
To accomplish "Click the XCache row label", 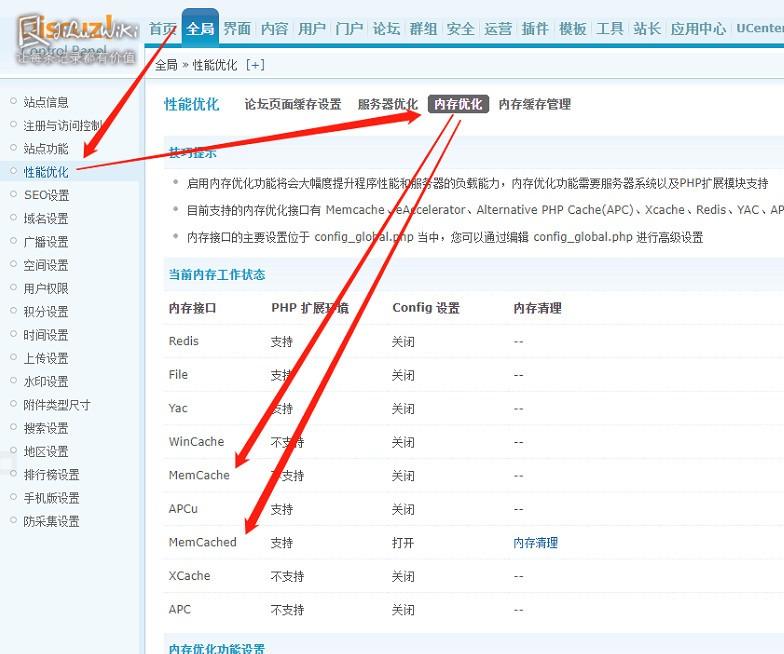I will 190,576.
